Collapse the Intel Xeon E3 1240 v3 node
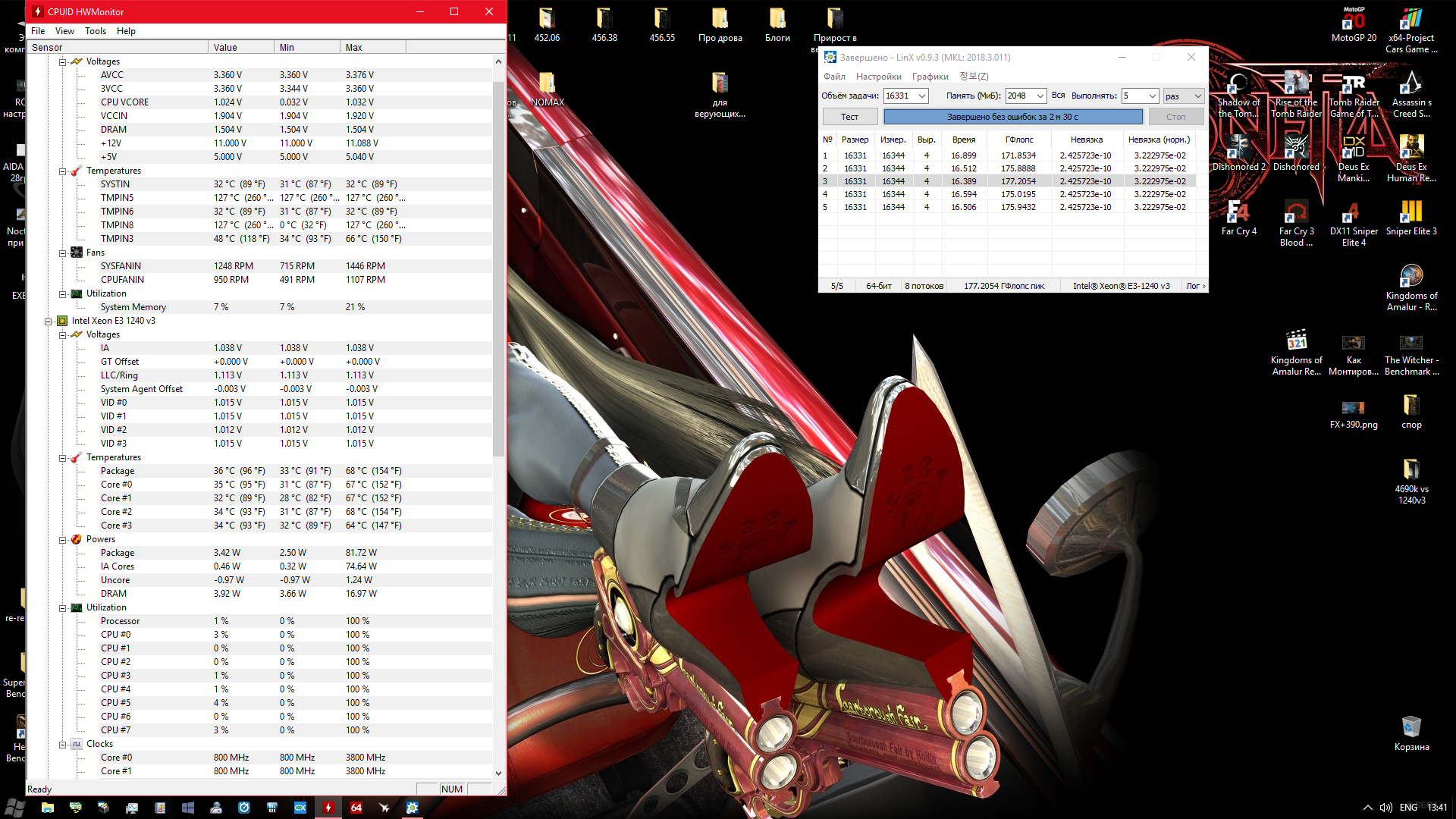The width and height of the screenshot is (1456, 819). (x=49, y=321)
